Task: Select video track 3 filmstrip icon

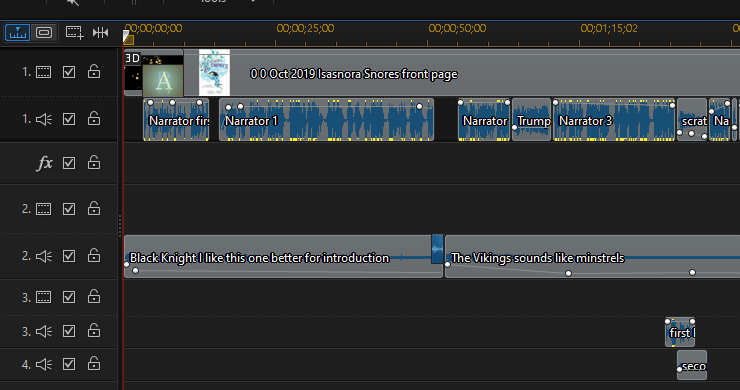Action: pyautogui.click(x=43, y=297)
